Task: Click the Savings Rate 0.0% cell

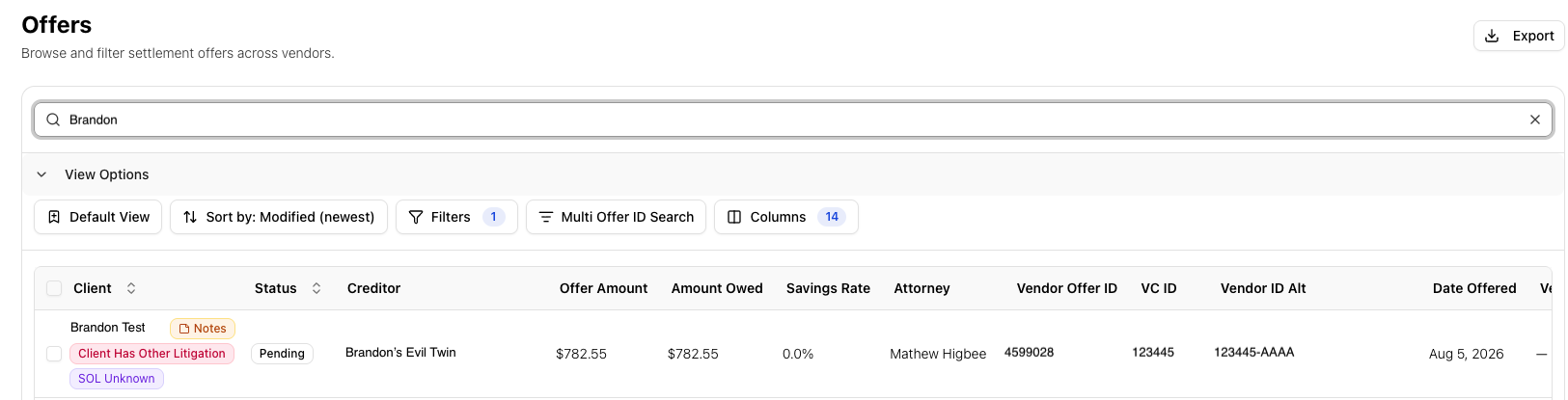Action: click(x=798, y=354)
